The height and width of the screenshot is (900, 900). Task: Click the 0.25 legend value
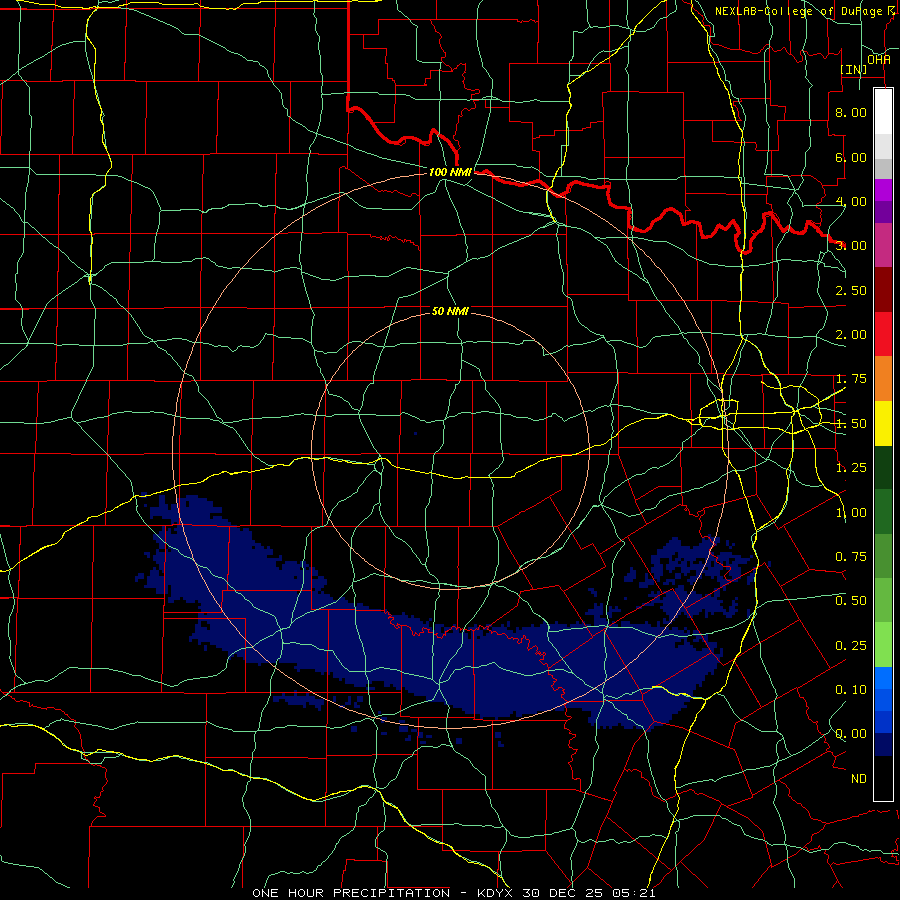(851, 646)
